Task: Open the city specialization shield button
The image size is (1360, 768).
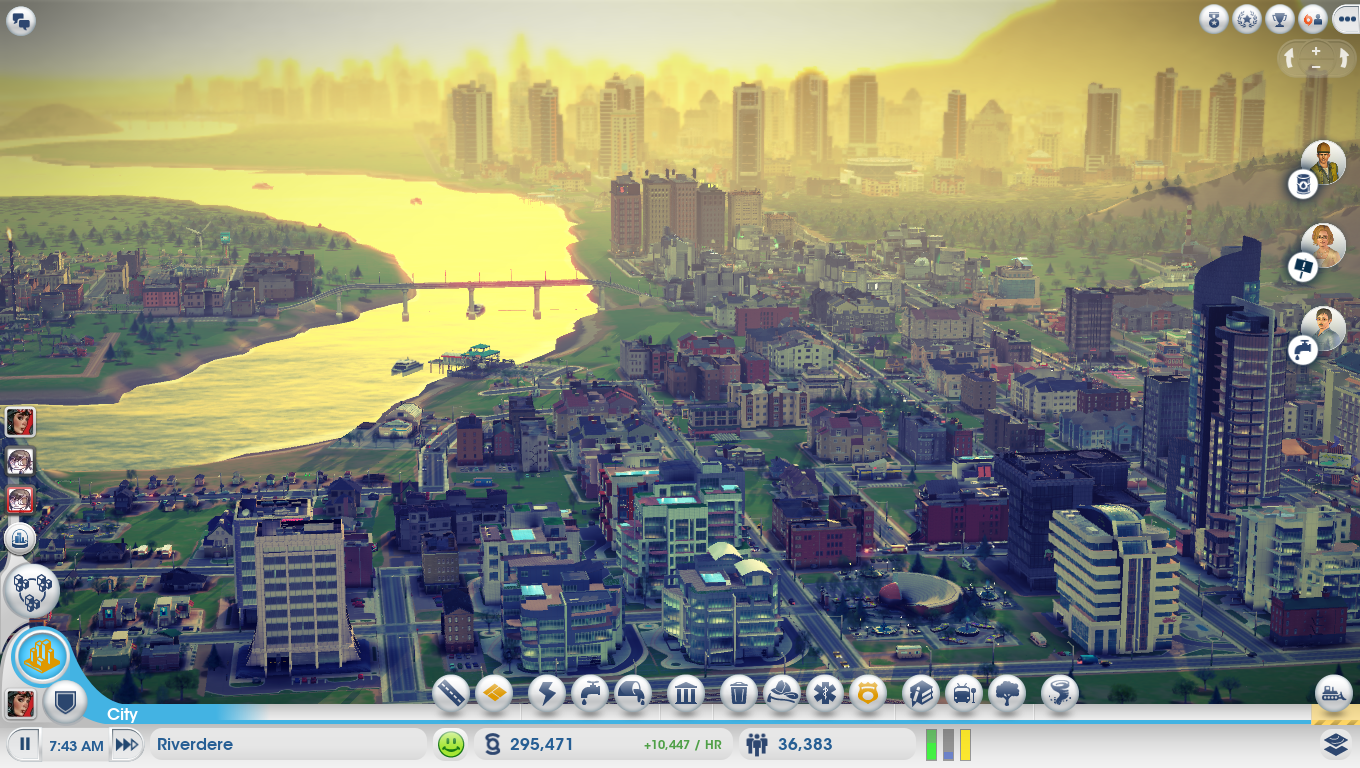Action: pyautogui.click(x=66, y=702)
